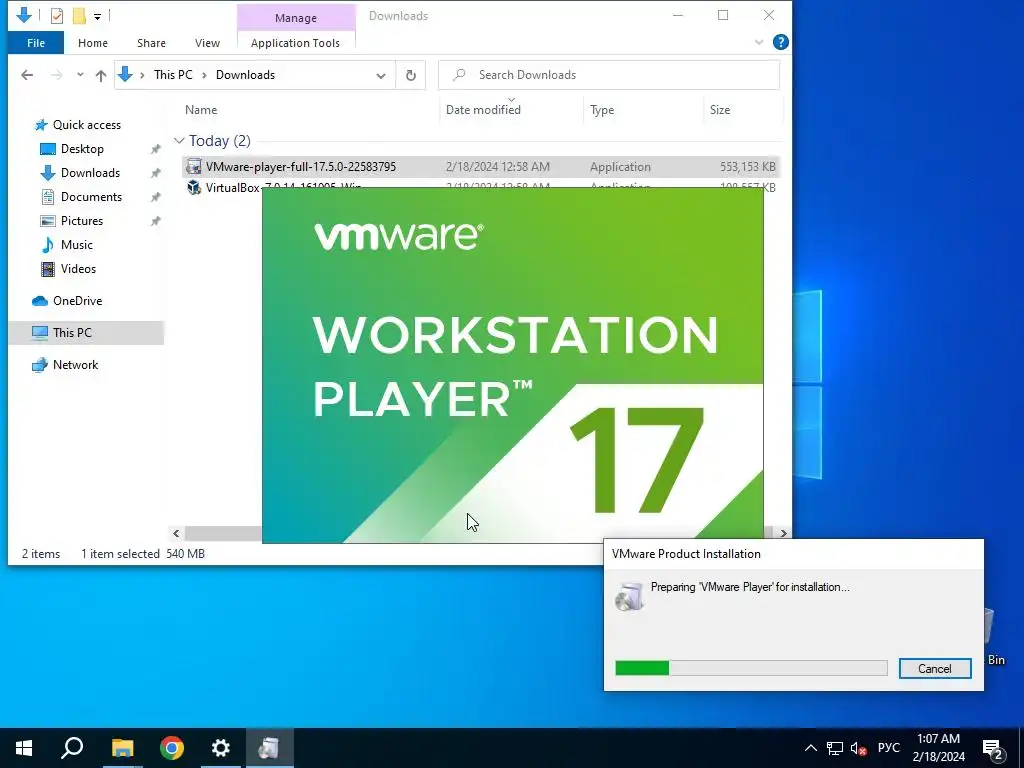The width and height of the screenshot is (1024, 768).
Task: Switch the РУС input language indicator
Action: (x=888, y=748)
